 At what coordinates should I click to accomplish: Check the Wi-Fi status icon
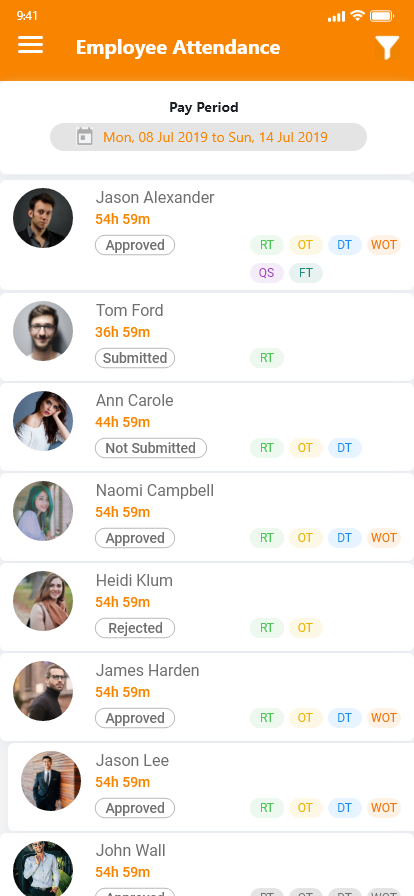pos(357,15)
